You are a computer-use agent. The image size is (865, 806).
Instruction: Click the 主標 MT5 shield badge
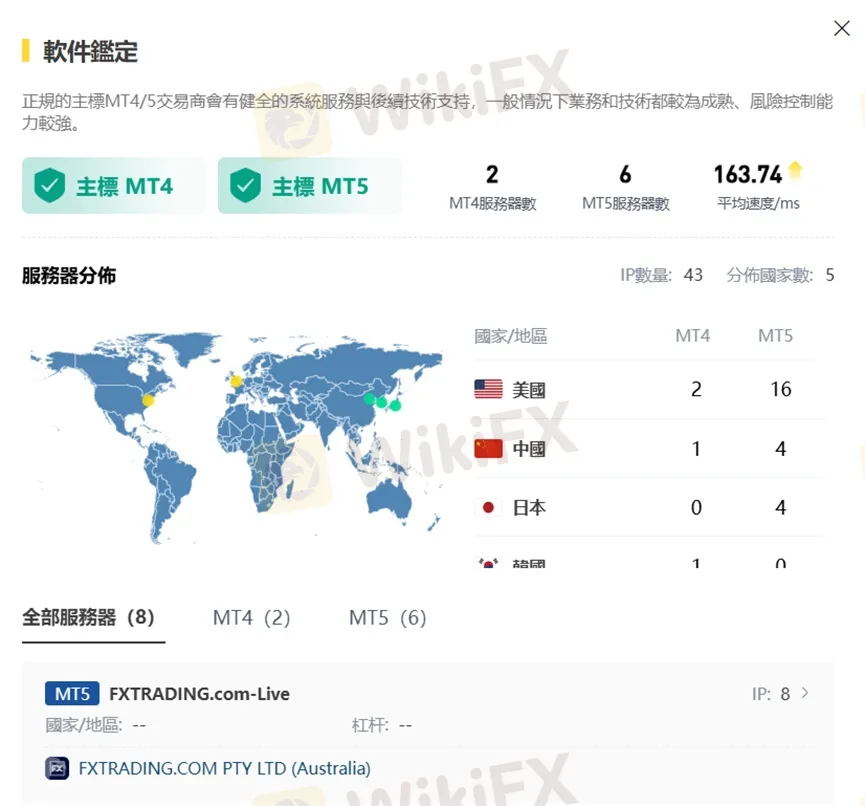coord(310,186)
